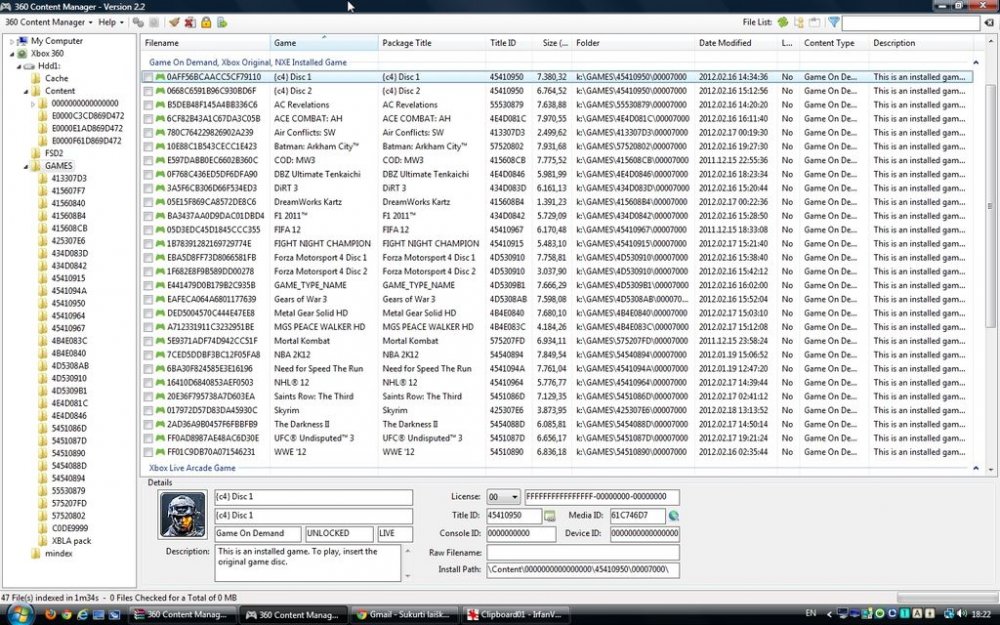This screenshot has width=1000, height=625.
Task: Tick the checkbox for the (c4) Disc 1 row
Action: [148, 77]
